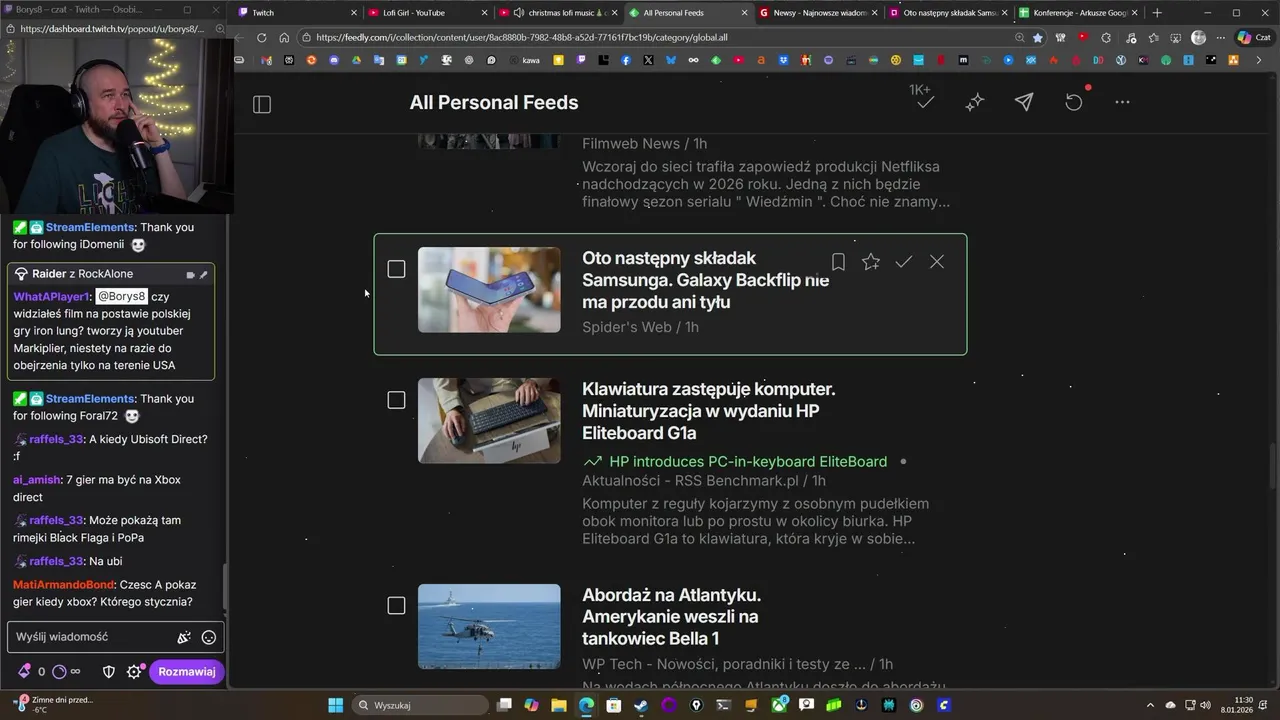Mark all as read checkmark icon
Viewport: 1280px width, 720px height.
pyautogui.click(x=925, y=102)
